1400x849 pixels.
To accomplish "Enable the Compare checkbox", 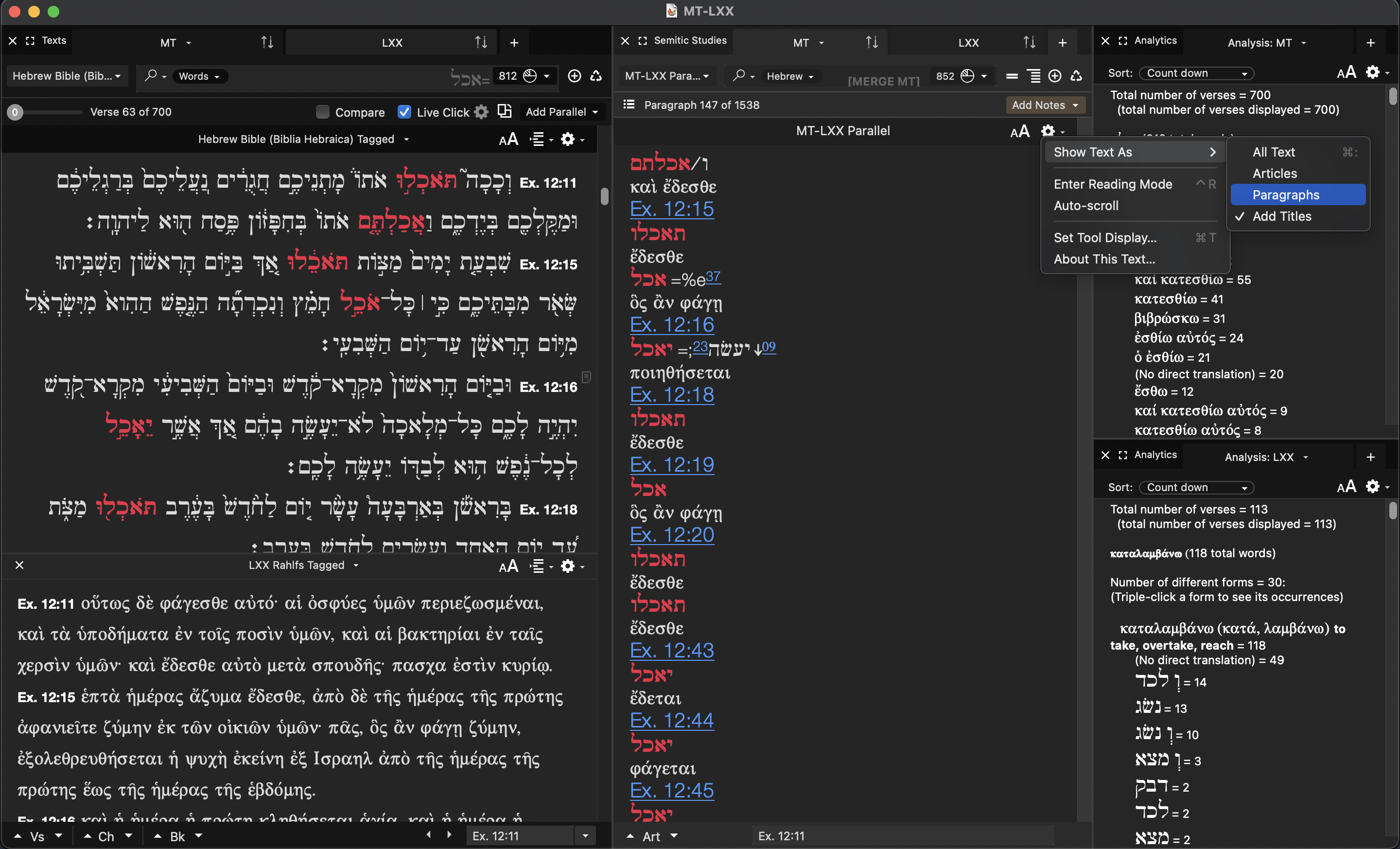I will point(323,112).
